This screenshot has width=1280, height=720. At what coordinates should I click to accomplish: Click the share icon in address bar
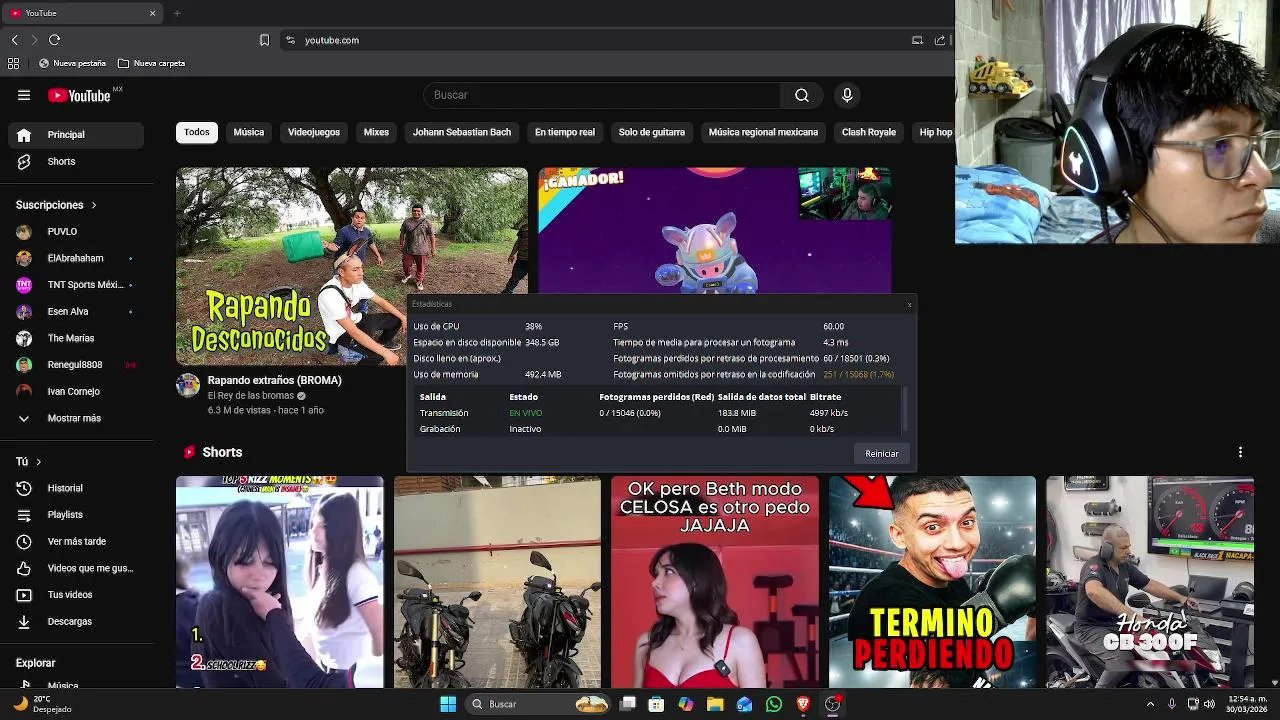pos(940,40)
